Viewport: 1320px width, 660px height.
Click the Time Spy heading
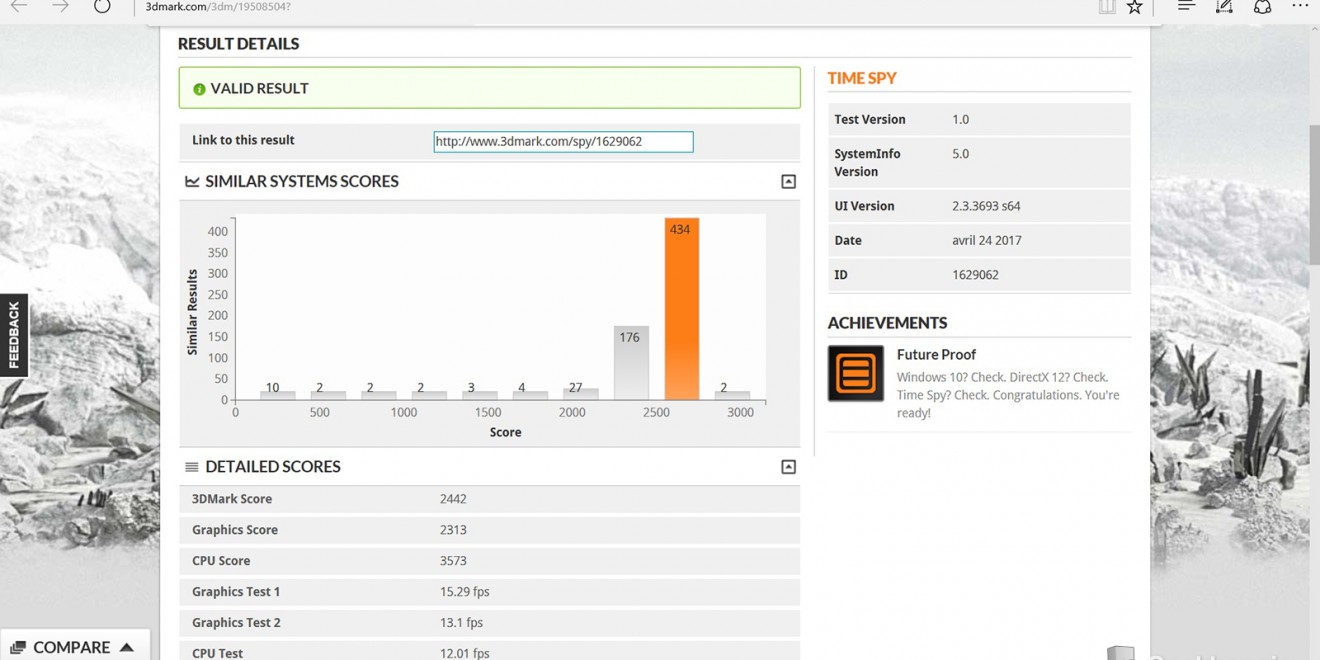(x=861, y=78)
